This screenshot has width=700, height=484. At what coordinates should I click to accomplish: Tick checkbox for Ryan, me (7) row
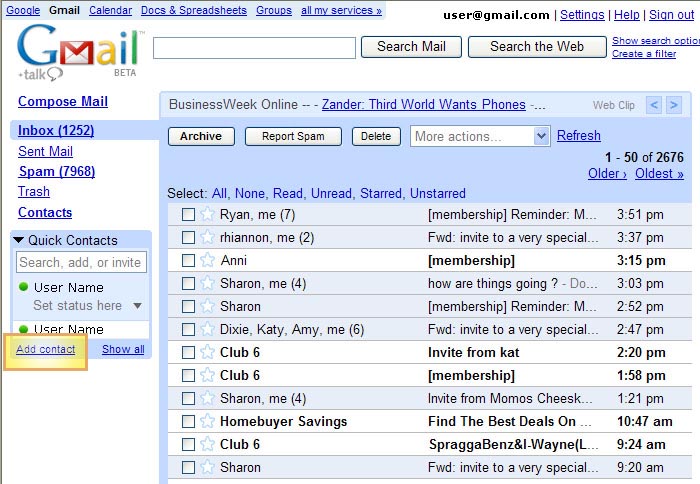[188, 215]
